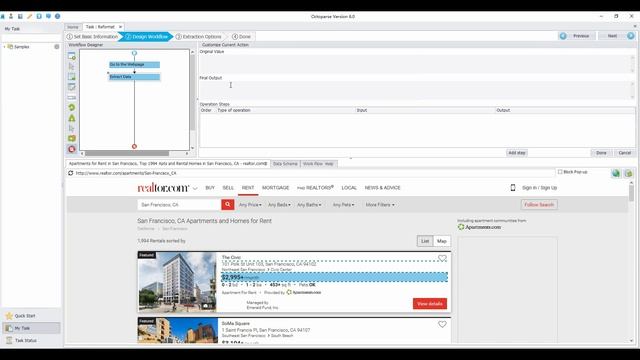Favorite SoMa Square listing with the heart icon
640x360 pixels.
pos(442,324)
